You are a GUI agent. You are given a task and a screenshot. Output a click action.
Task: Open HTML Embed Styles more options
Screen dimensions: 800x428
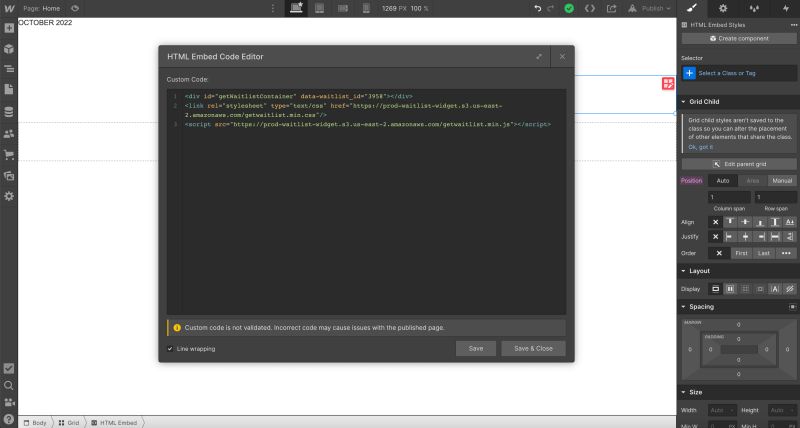[x=793, y=25]
